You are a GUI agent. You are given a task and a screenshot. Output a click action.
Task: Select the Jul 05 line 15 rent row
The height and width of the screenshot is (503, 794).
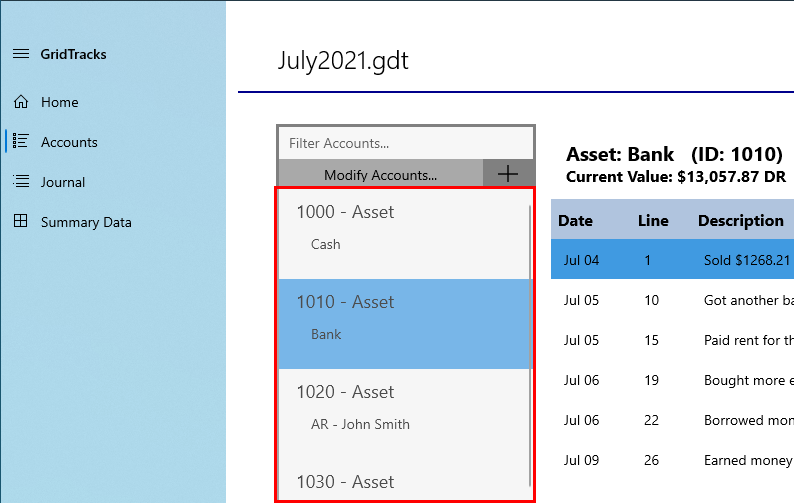(x=672, y=339)
